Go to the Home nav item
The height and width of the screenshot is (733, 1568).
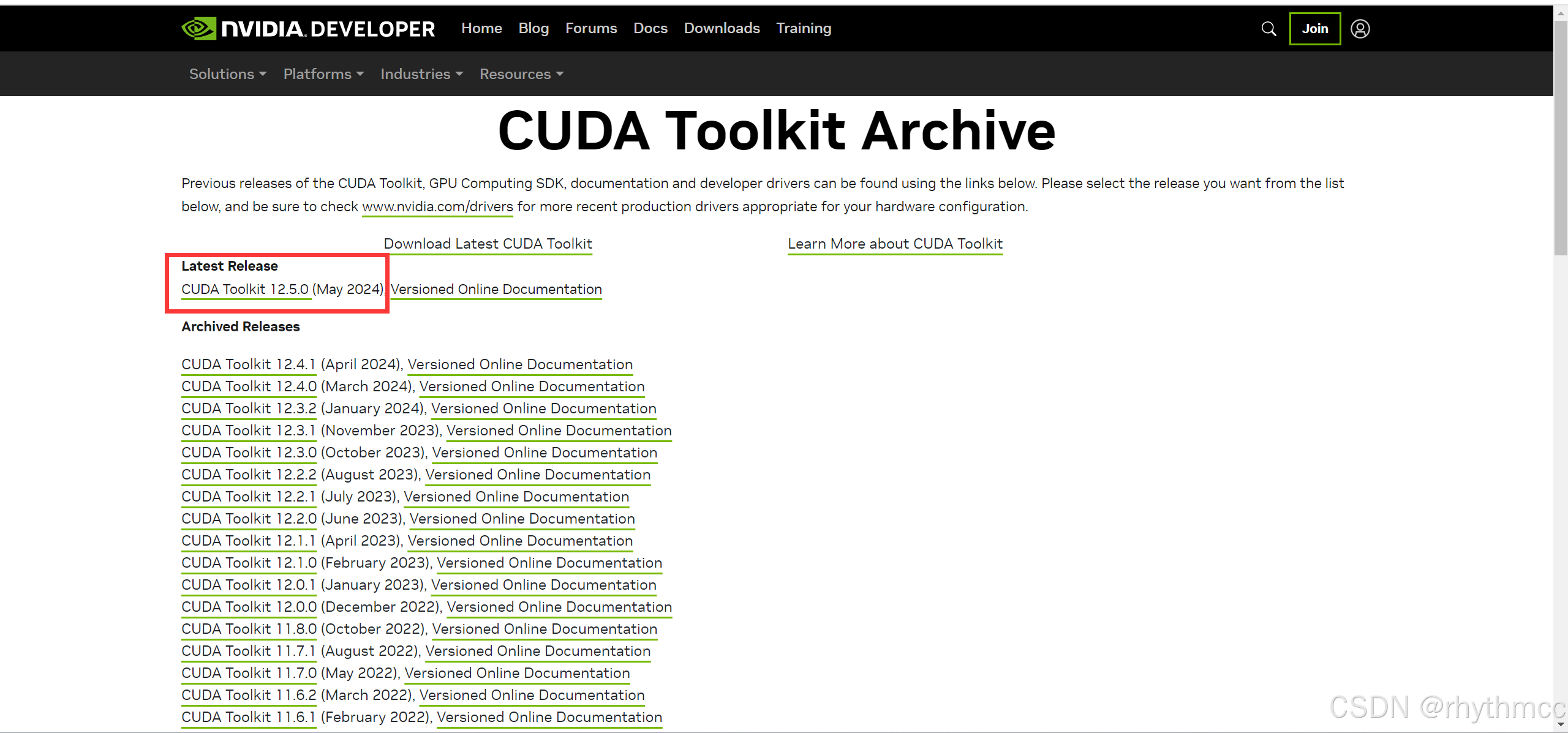481,28
